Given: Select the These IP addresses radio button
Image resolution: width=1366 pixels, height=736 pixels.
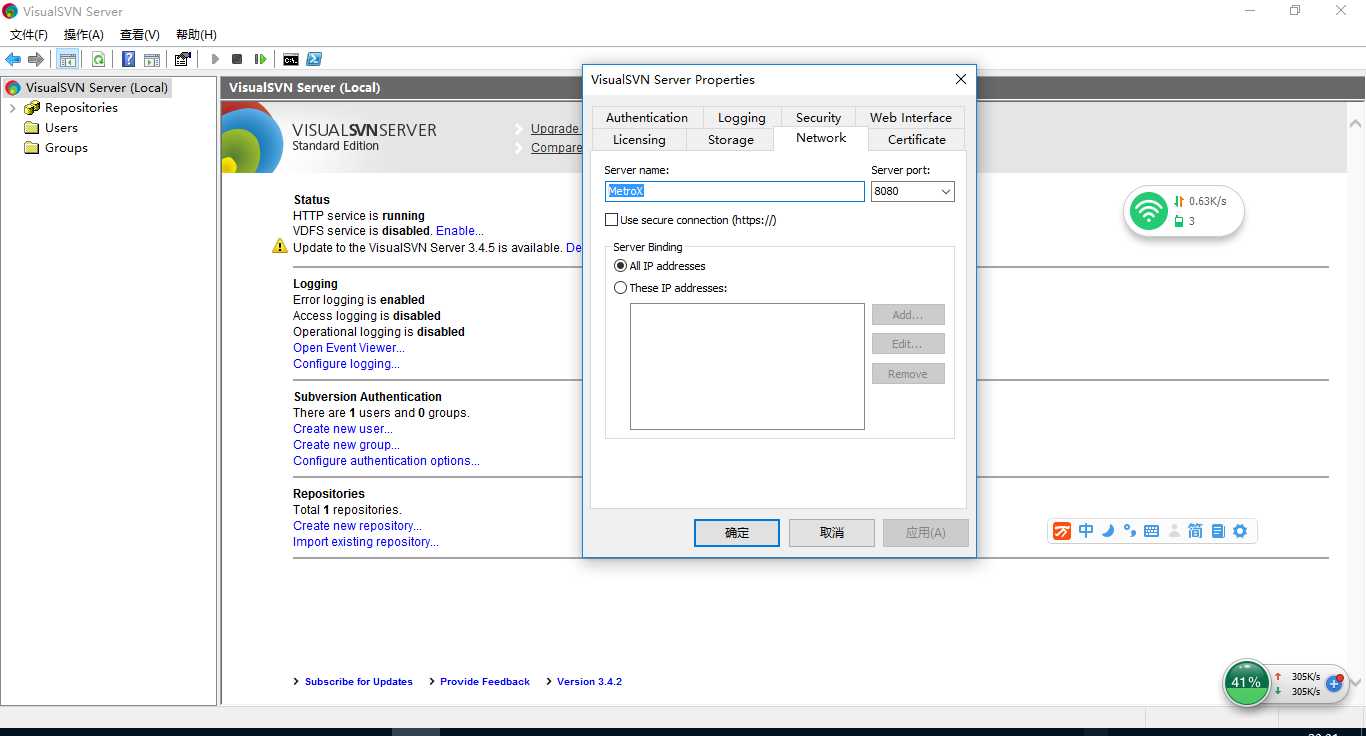Looking at the screenshot, I should [620, 288].
